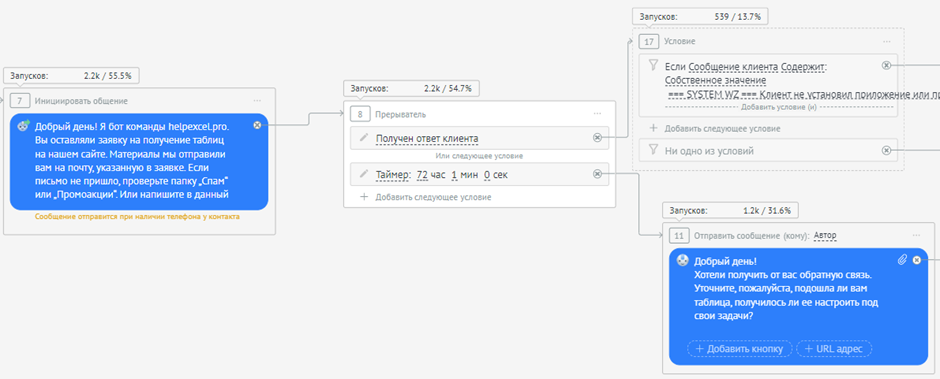Open Сообщение клиента field selector in condition

(x=733, y=67)
